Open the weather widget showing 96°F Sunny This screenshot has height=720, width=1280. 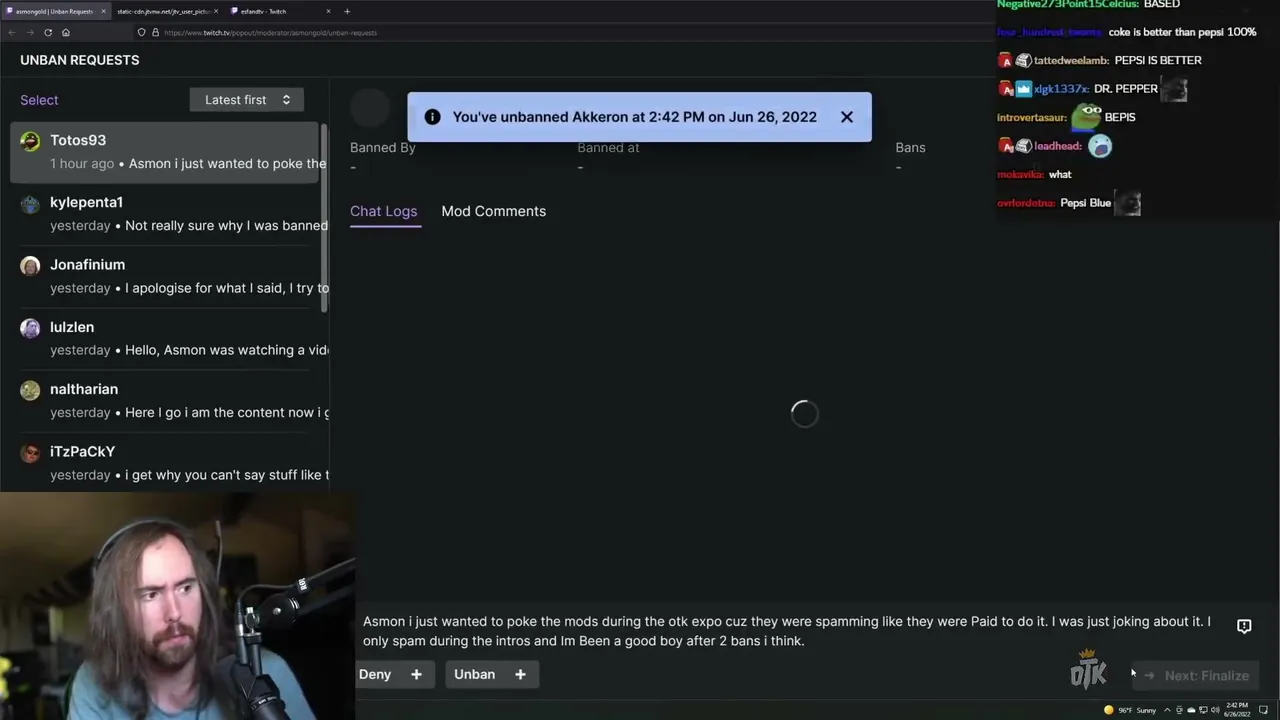click(1130, 710)
